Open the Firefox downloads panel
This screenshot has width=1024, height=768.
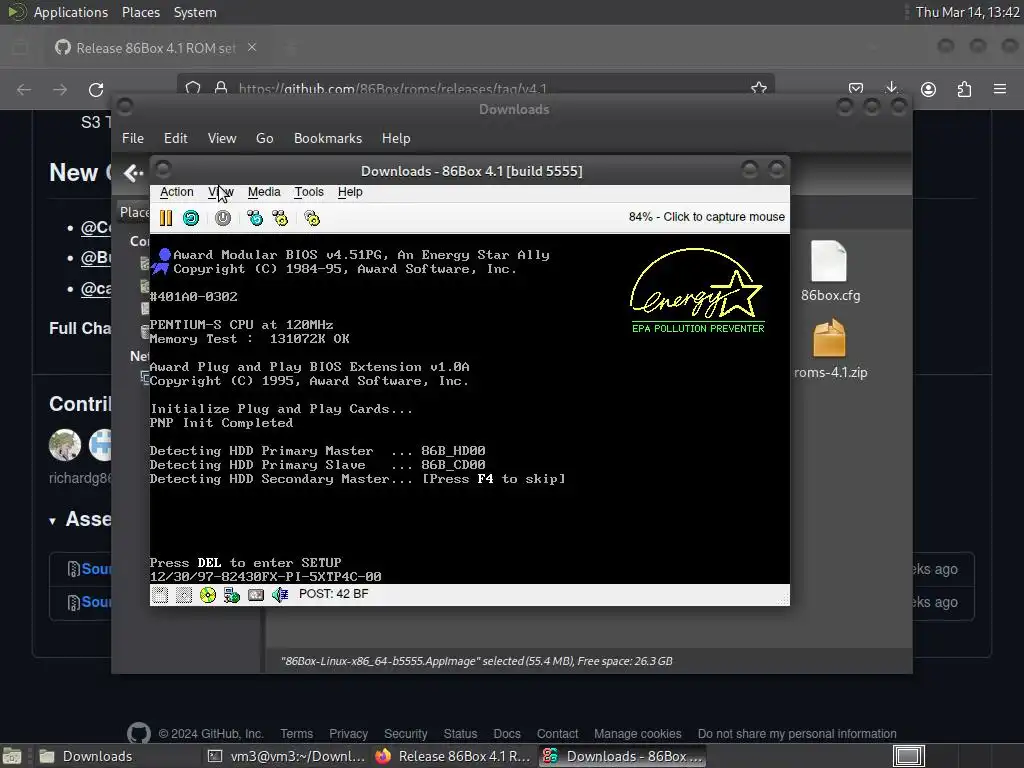[x=891, y=89]
